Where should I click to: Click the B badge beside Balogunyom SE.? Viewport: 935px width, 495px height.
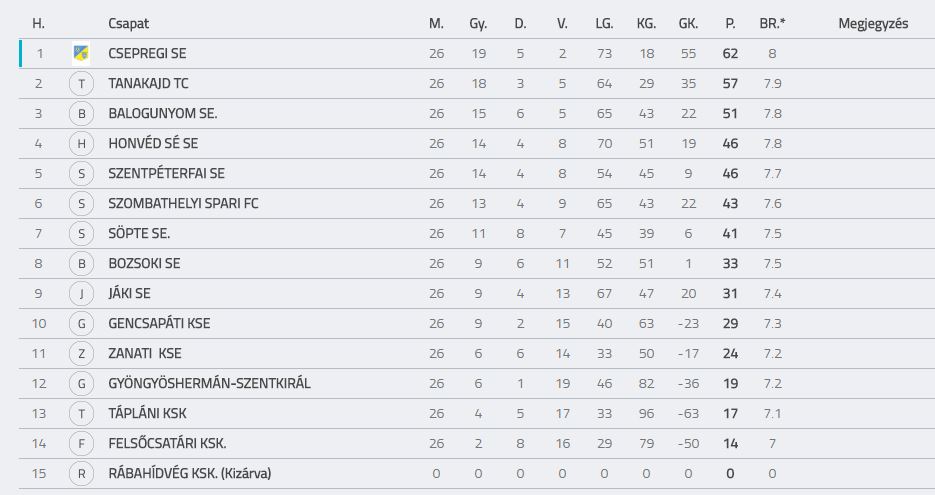pos(82,113)
